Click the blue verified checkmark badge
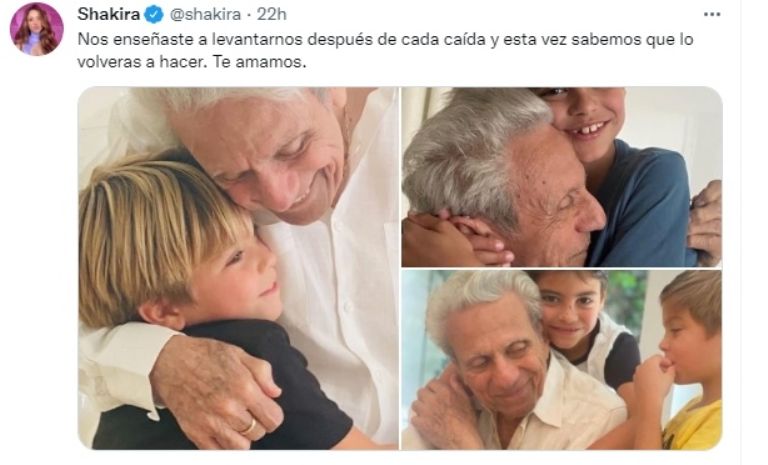The height and width of the screenshot is (465, 768). [x=154, y=15]
